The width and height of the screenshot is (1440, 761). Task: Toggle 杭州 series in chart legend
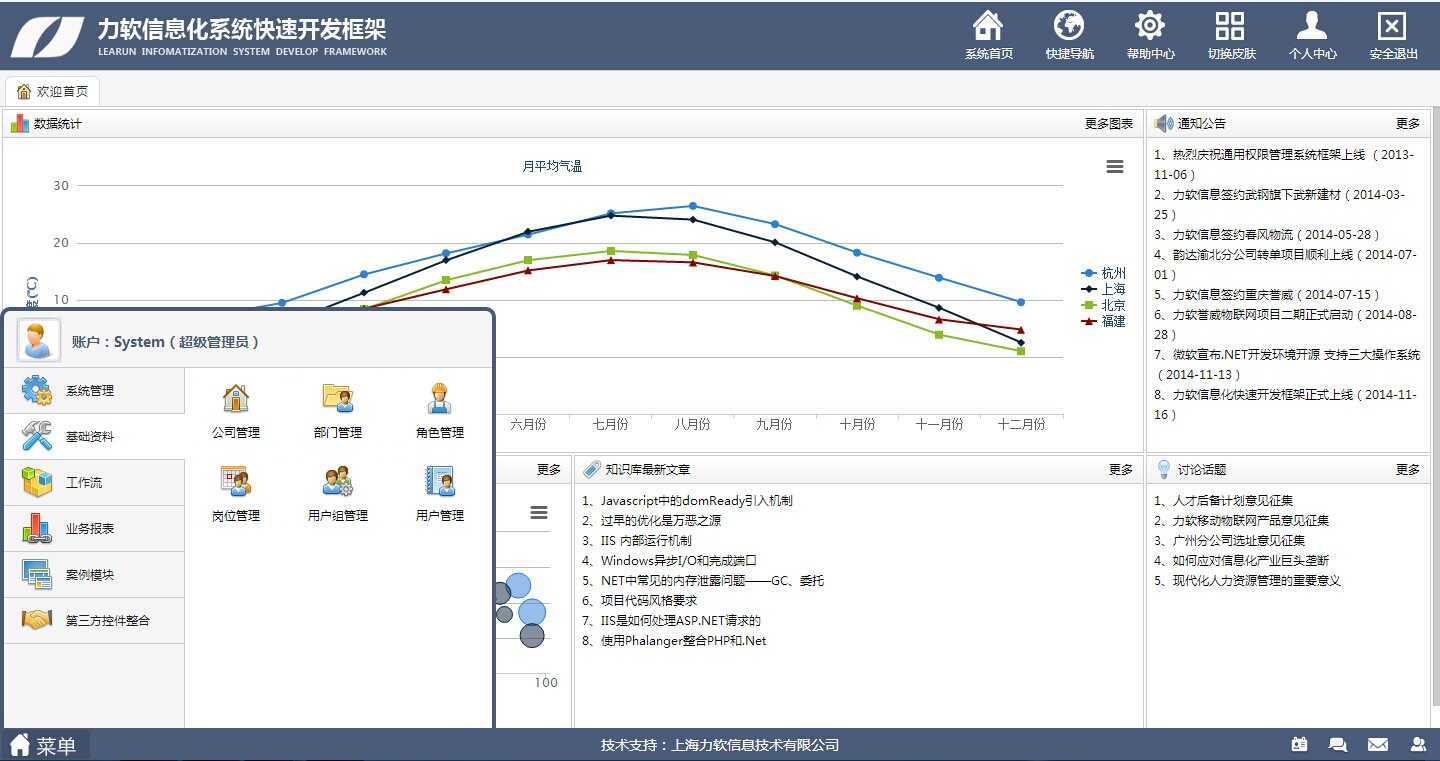[1104, 273]
